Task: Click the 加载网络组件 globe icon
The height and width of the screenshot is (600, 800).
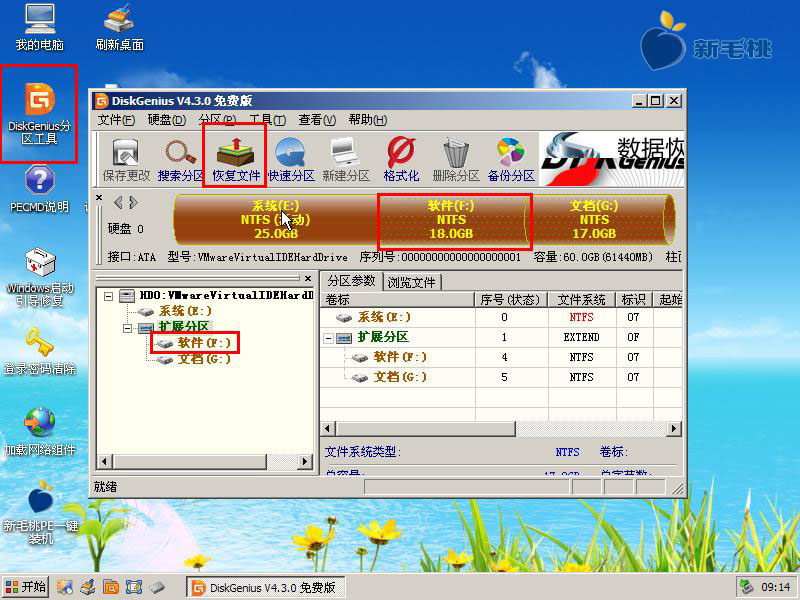Action: tap(40, 432)
